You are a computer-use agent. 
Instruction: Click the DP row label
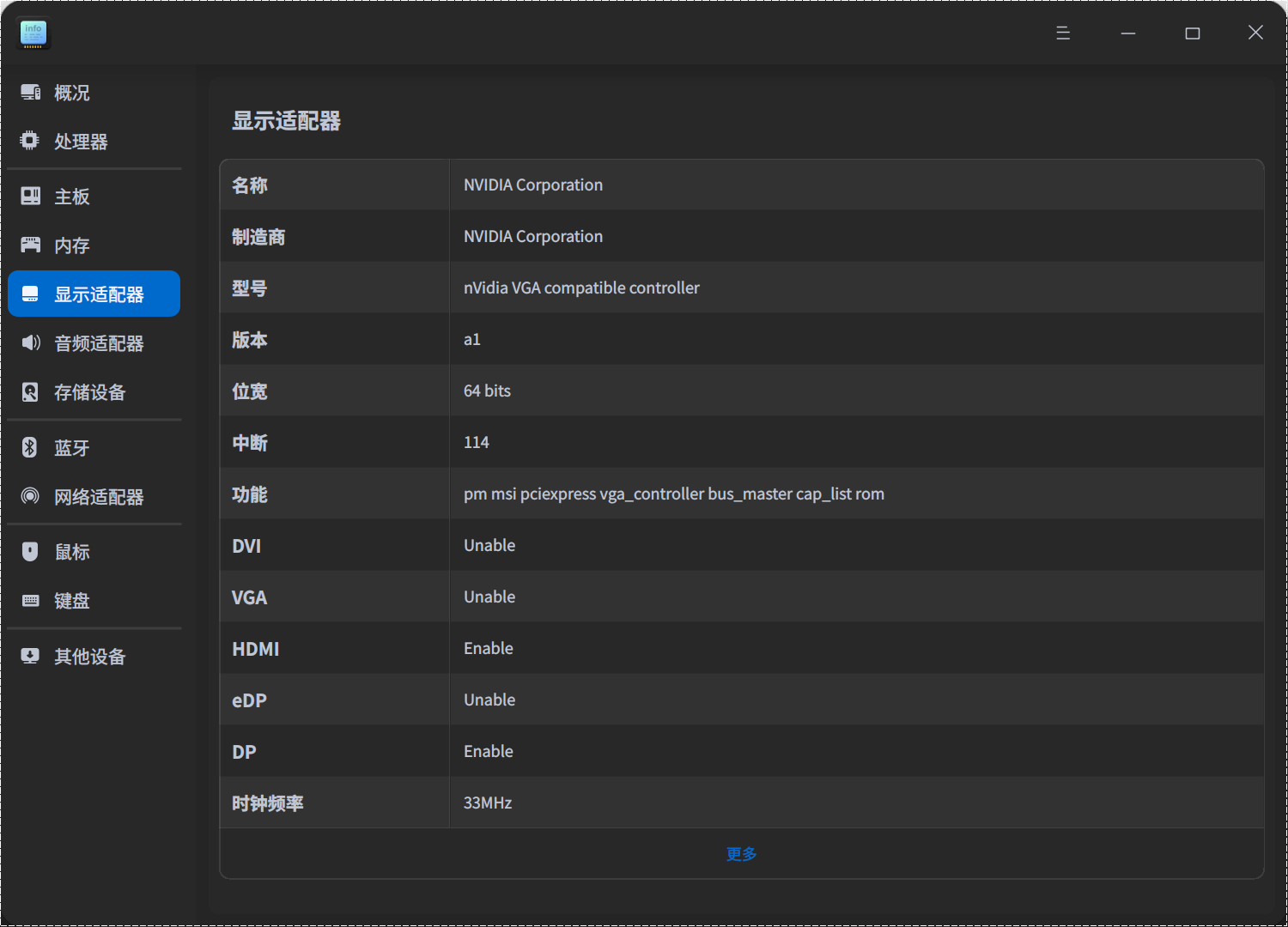[244, 752]
